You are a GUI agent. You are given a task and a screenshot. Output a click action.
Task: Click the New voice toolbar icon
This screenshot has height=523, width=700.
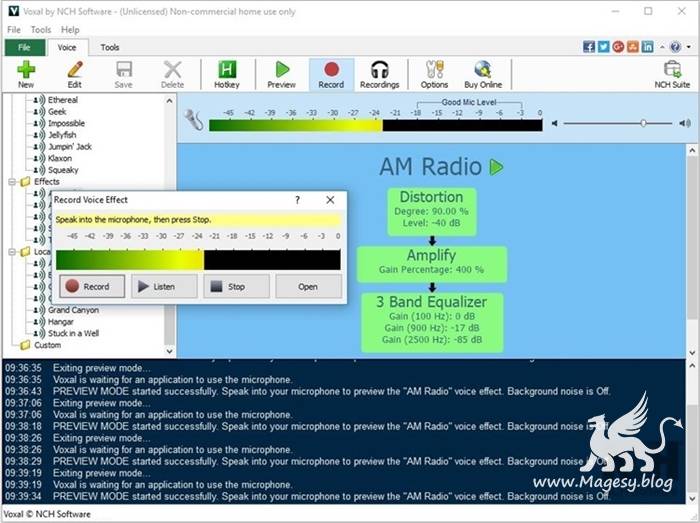(26, 74)
